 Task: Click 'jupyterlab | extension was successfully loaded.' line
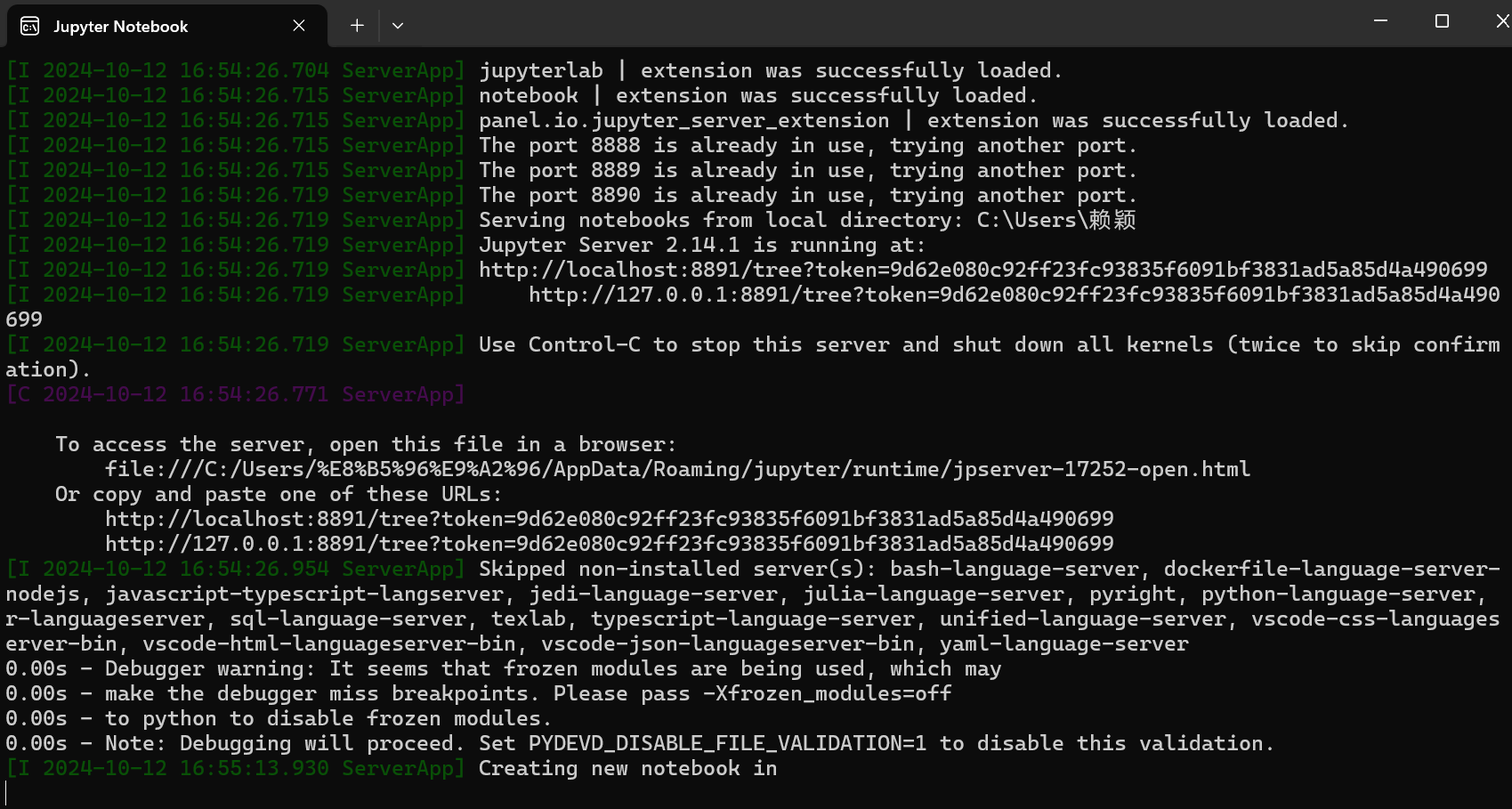pyautogui.click(x=771, y=70)
